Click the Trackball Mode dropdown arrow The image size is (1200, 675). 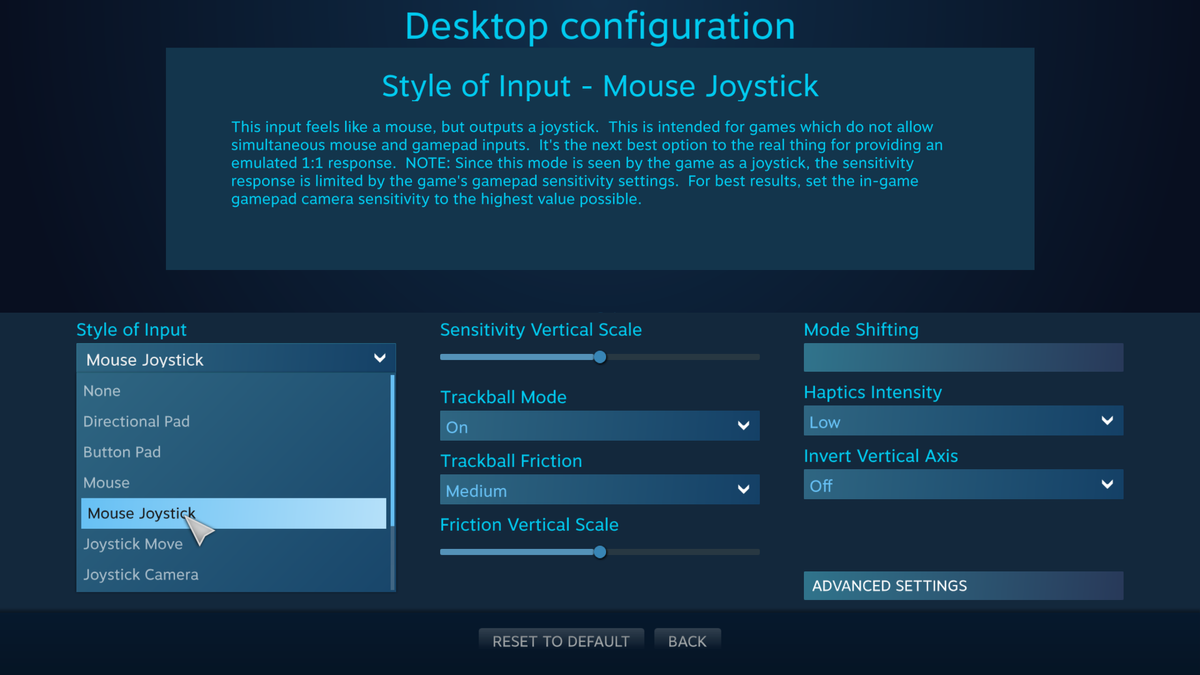pyautogui.click(x=742, y=425)
